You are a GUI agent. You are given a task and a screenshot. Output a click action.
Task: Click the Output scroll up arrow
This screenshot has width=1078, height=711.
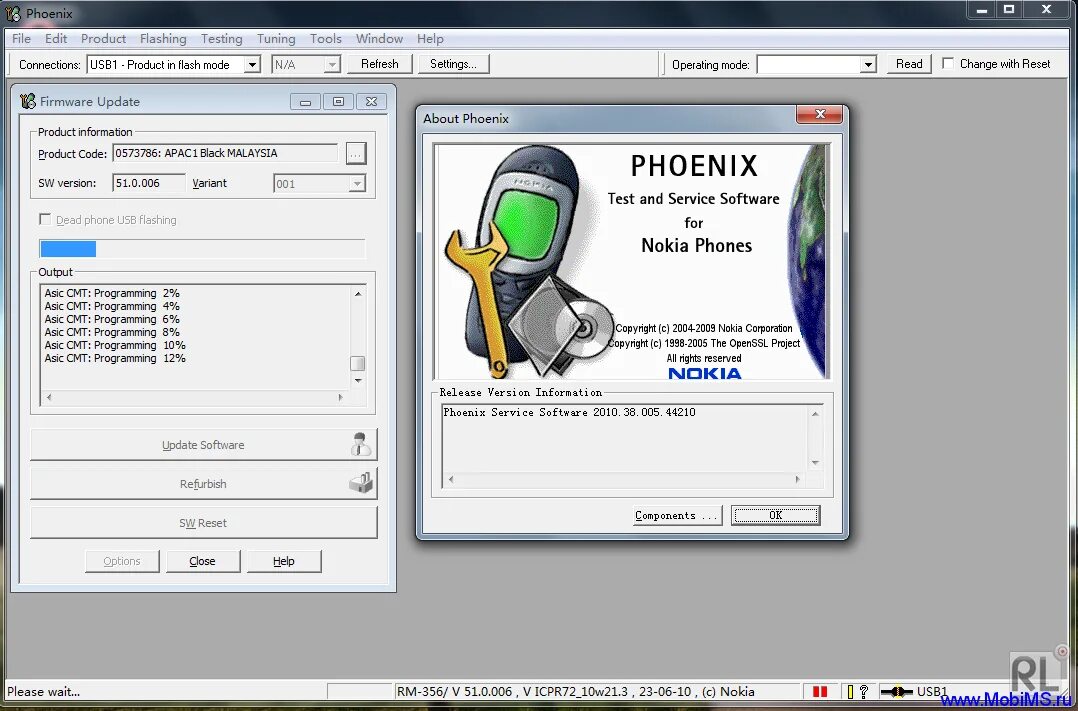pyautogui.click(x=358, y=294)
